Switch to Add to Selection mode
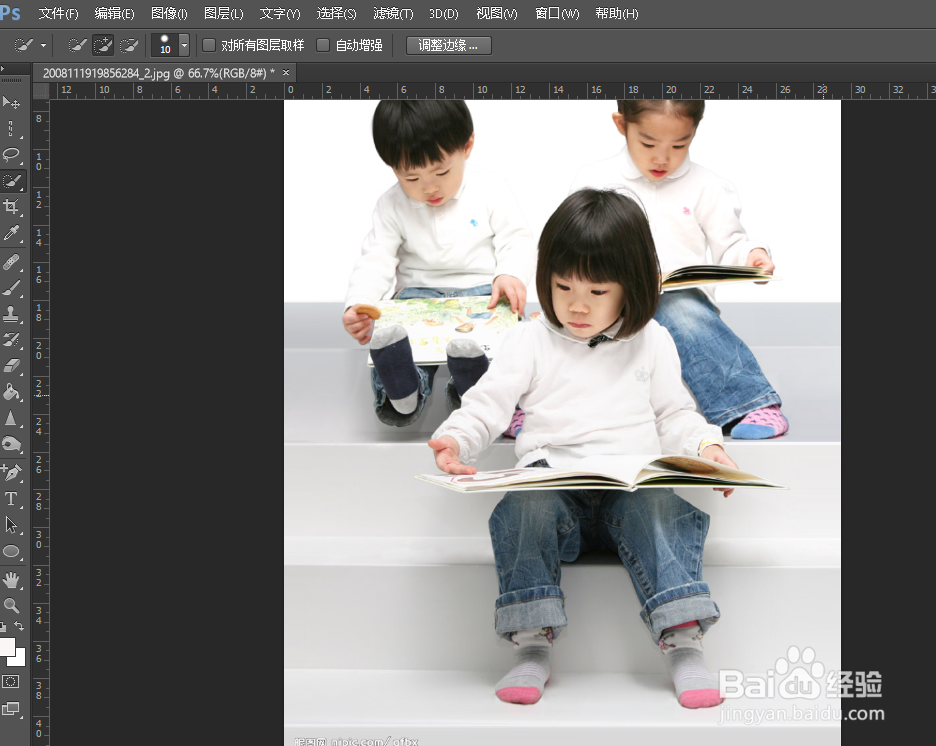Viewport: 936px width, 746px height. pyautogui.click(x=103, y=44)
